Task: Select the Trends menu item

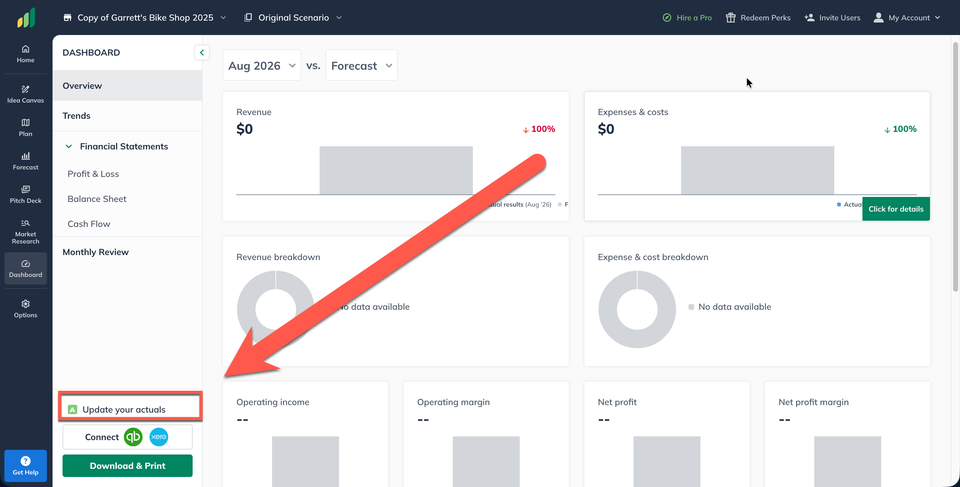Action: 127,116
